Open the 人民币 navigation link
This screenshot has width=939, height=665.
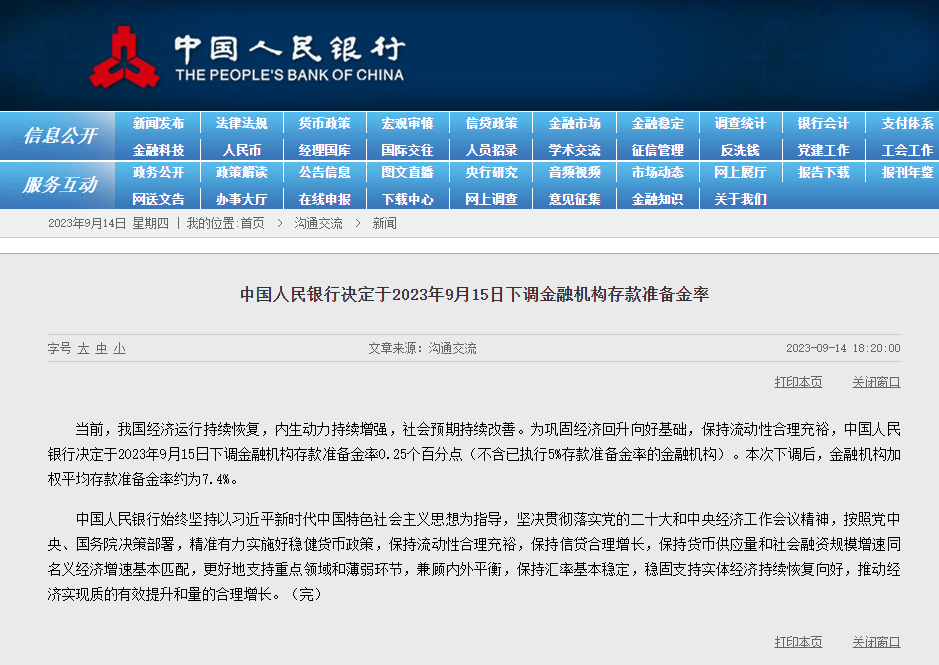(x=241, y=150)
